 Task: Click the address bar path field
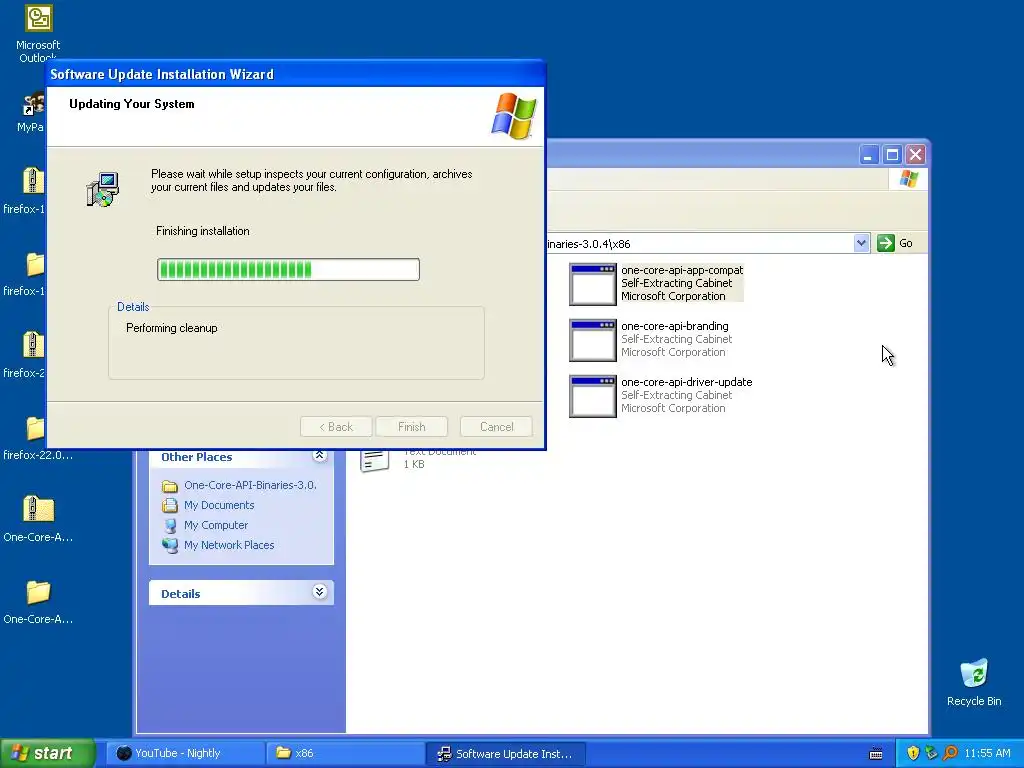(699, 244)
